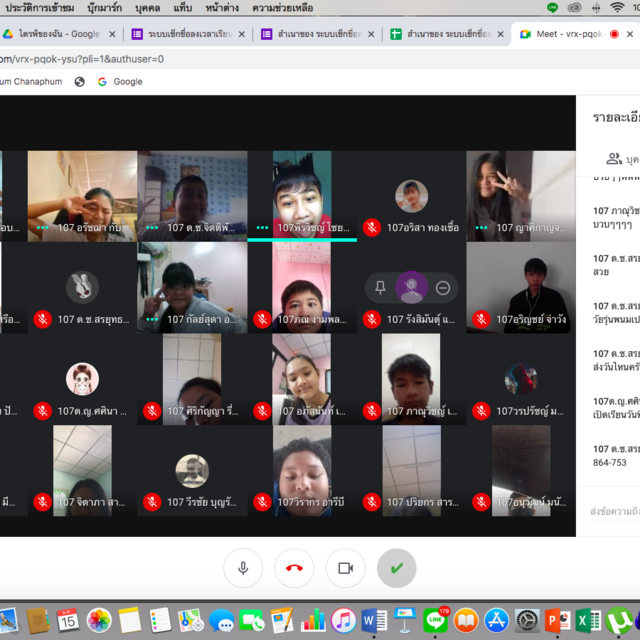The width and height of the screenshot is (640, 640).
Task: Turn off the camera with the video button
Action: pyautogui.click(x=346, y=568)
